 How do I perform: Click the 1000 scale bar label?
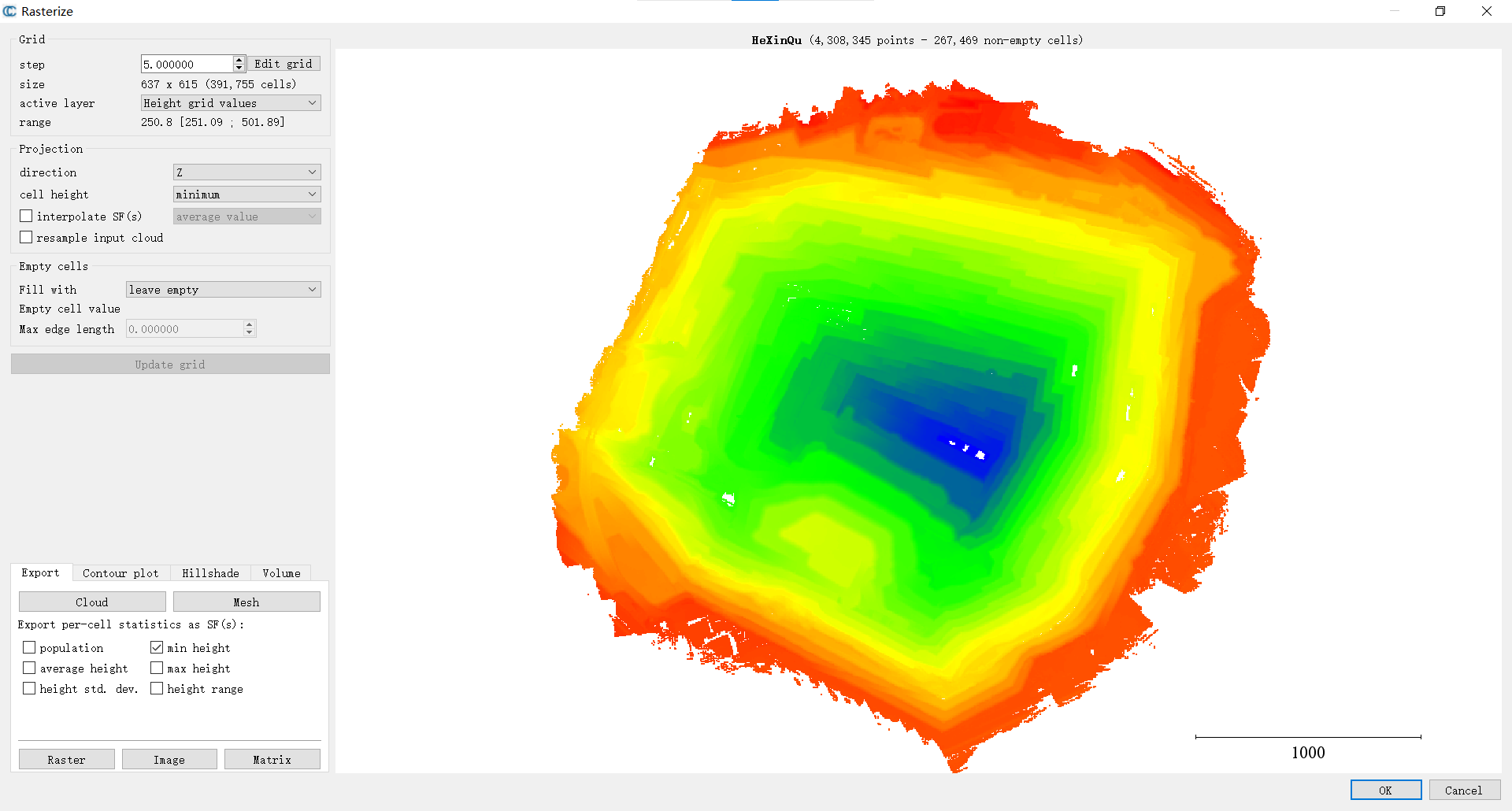(1308, 753)
